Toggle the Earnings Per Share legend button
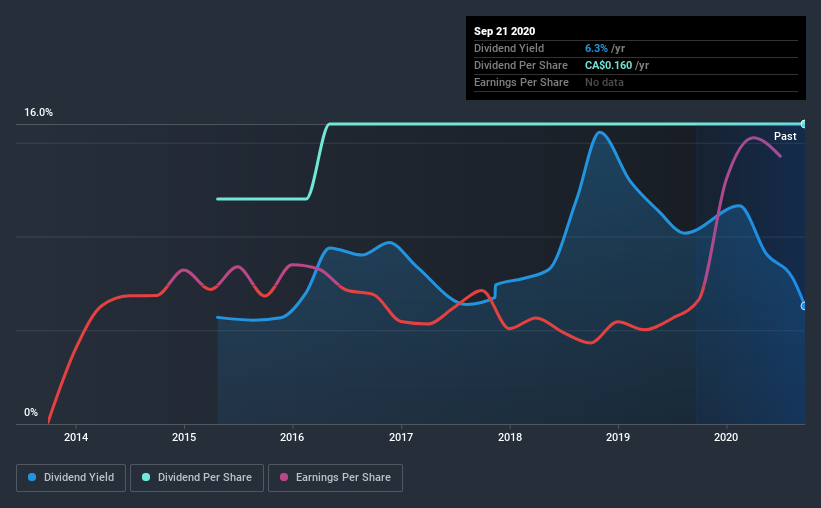The width and height of the screenshot is (821, 508). point(335,478)
